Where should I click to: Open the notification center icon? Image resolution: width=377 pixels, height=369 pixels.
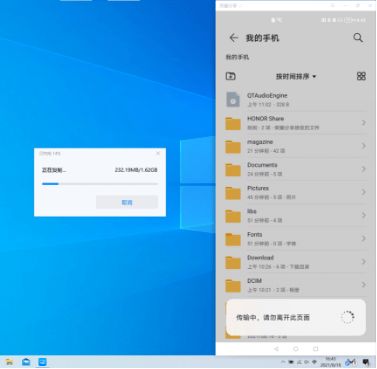[x=366, y=362]
